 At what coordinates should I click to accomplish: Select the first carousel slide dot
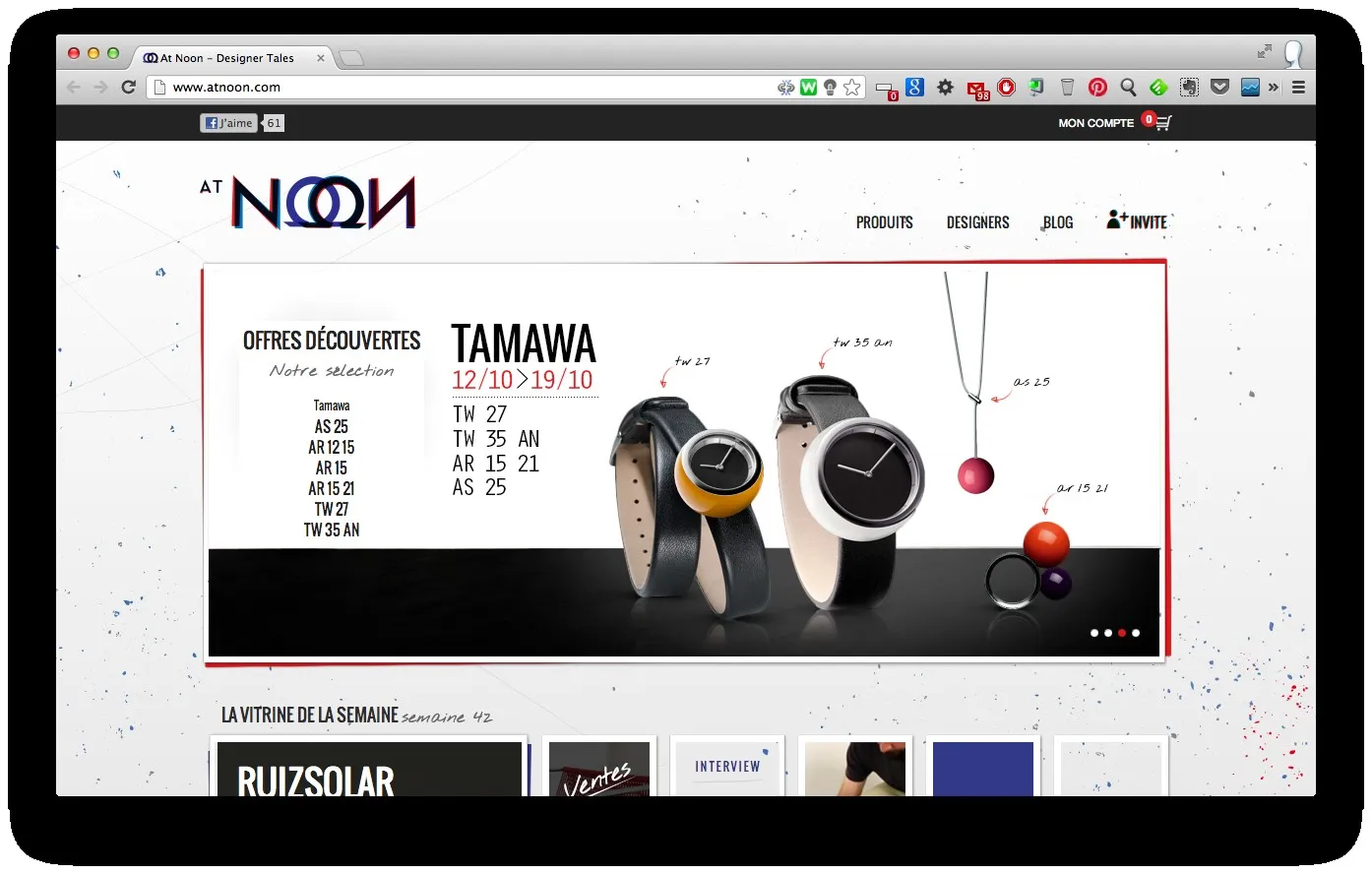[x=1094, y=633]
